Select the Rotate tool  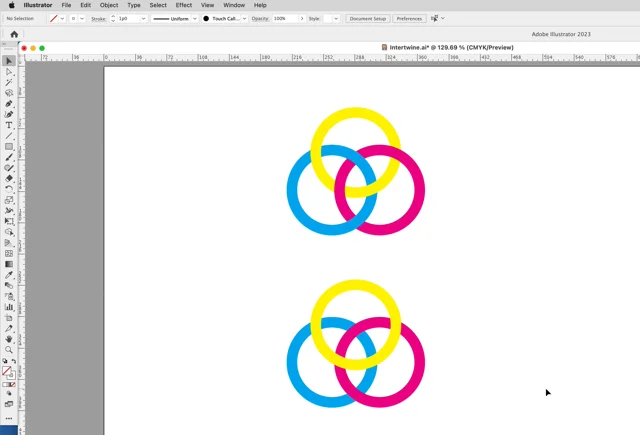tap(9, 189)
